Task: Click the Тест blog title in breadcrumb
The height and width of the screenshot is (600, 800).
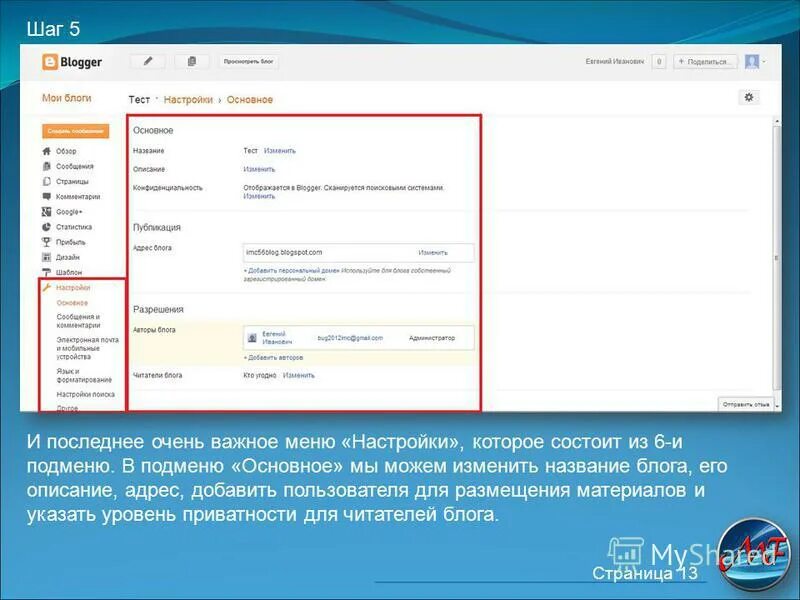Action: [139, 99]
